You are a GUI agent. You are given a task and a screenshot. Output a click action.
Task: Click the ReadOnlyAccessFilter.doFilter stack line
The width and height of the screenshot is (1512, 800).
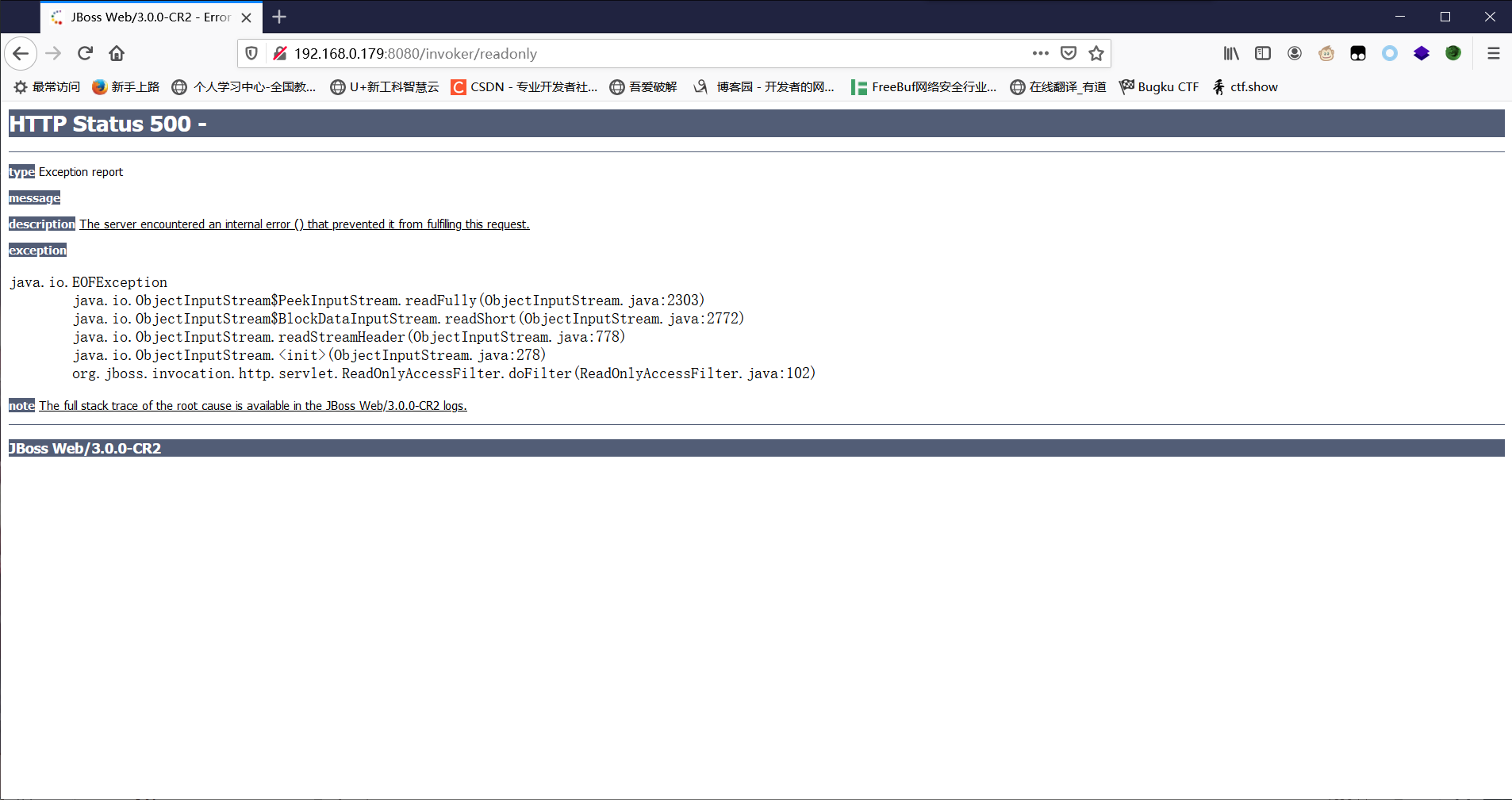coord(444,373)
